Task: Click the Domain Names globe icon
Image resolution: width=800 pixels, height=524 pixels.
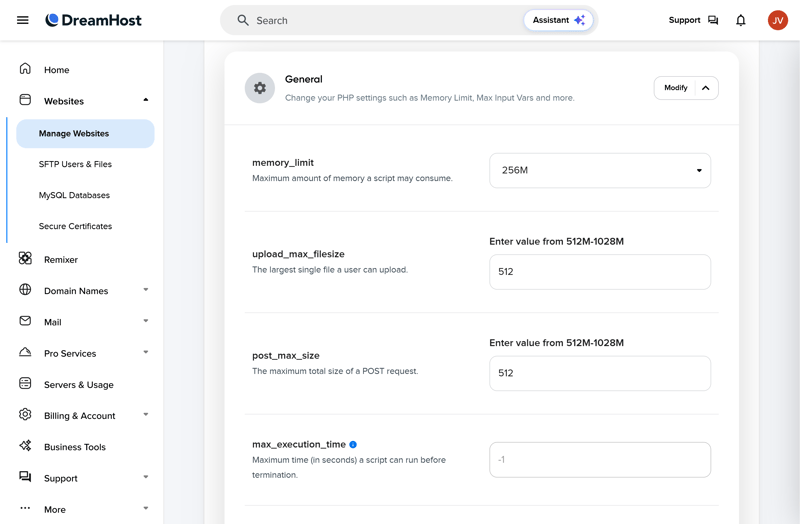Action: [x=25, y=290]
